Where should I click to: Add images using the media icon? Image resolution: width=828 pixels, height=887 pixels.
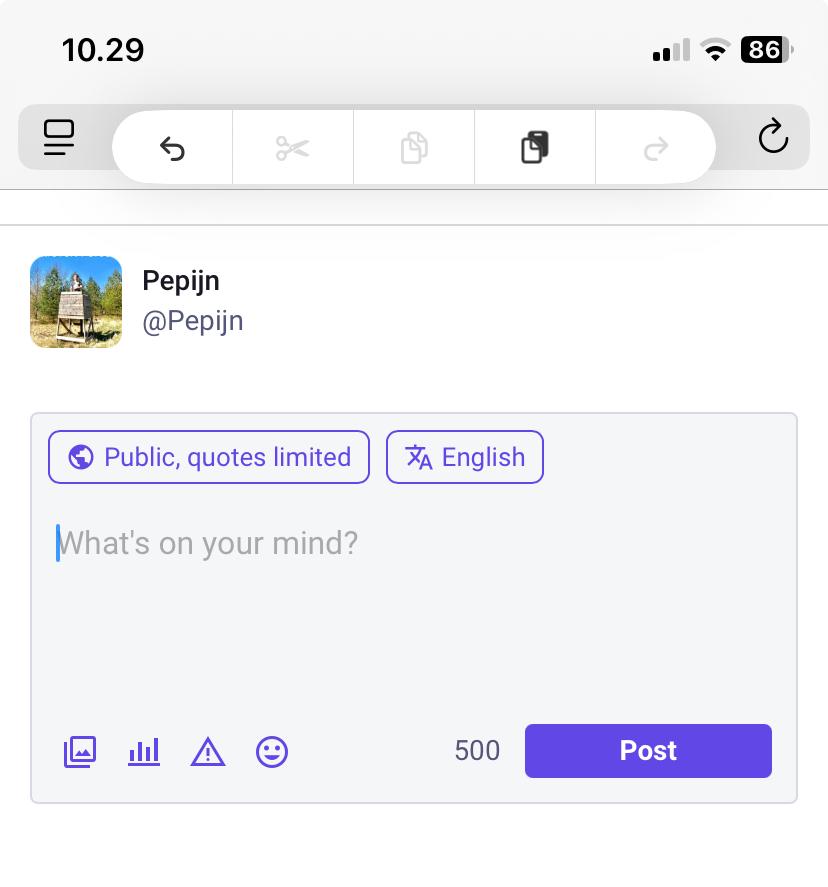pos(80,751)
